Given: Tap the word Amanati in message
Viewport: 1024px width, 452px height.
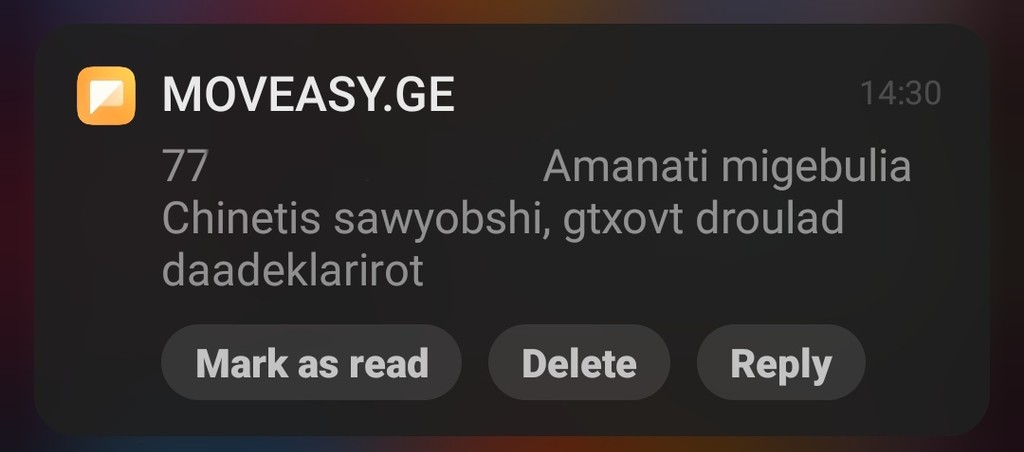Looking at the screenshot, I should click(x=626, y=166).
